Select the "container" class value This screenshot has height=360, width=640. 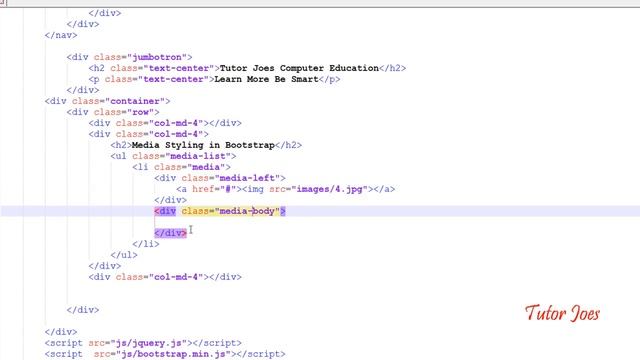[x=135, y=101]
